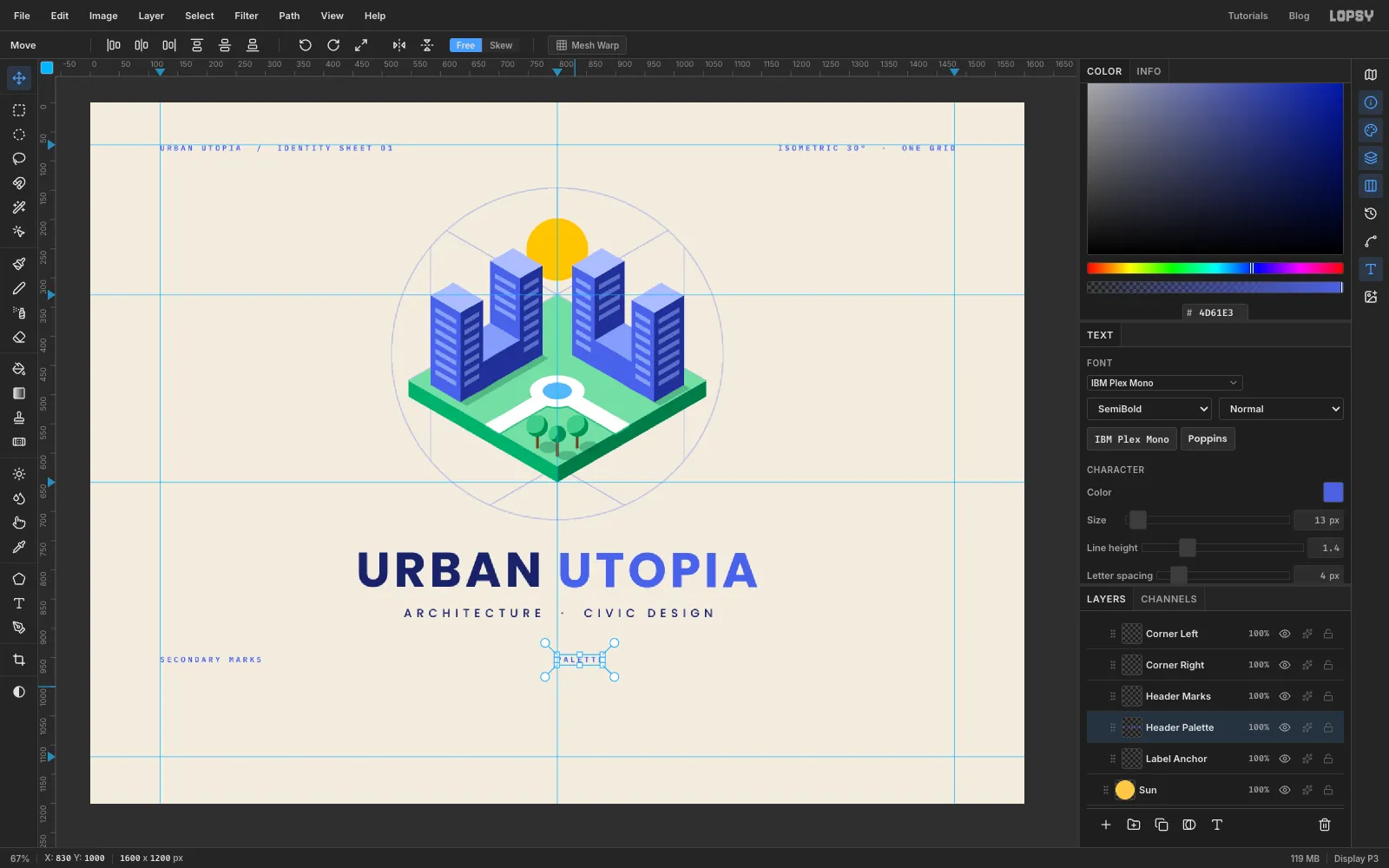1389x868 pixels.
Task: Hide the Corner Right layer
Action: [1285, 665]
